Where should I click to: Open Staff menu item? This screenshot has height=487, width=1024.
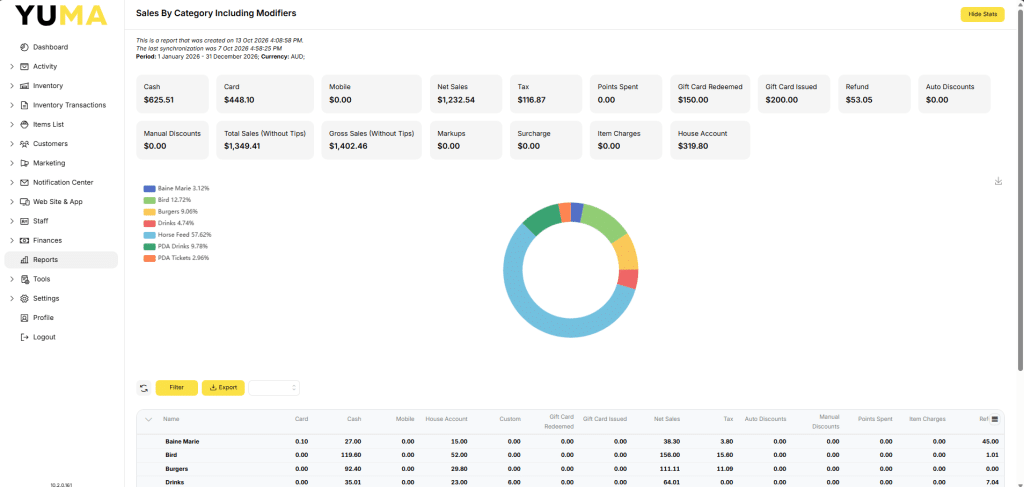pos(61,221)
